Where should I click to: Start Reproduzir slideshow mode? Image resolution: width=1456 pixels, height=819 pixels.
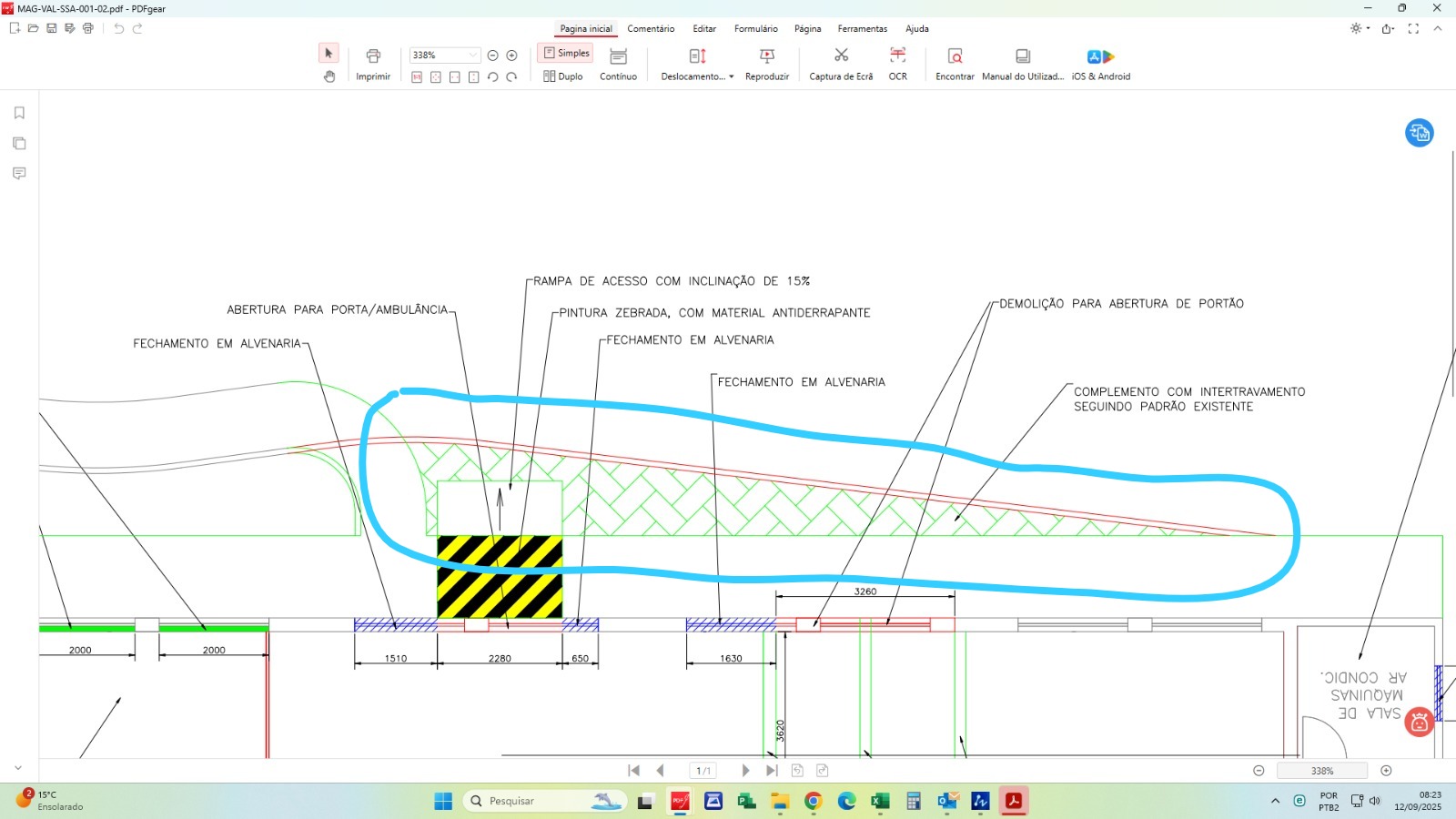coord(766,56)
